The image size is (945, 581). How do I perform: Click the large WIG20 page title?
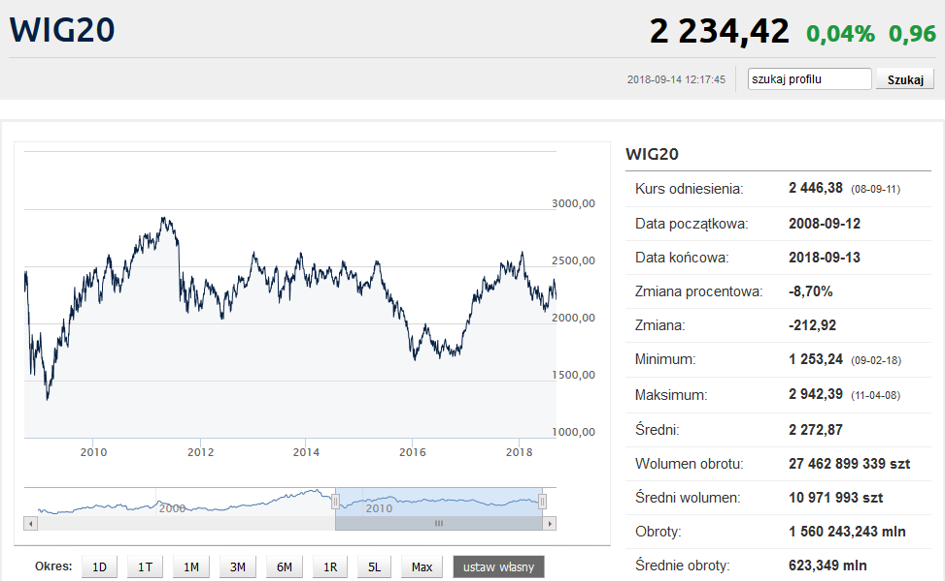click(x=62, y=30)
